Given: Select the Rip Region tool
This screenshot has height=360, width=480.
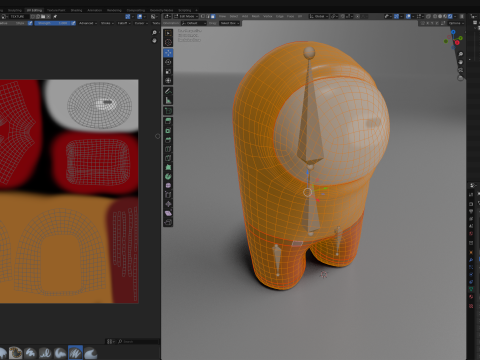Looking at the screenshot, I should coord(168,222).
